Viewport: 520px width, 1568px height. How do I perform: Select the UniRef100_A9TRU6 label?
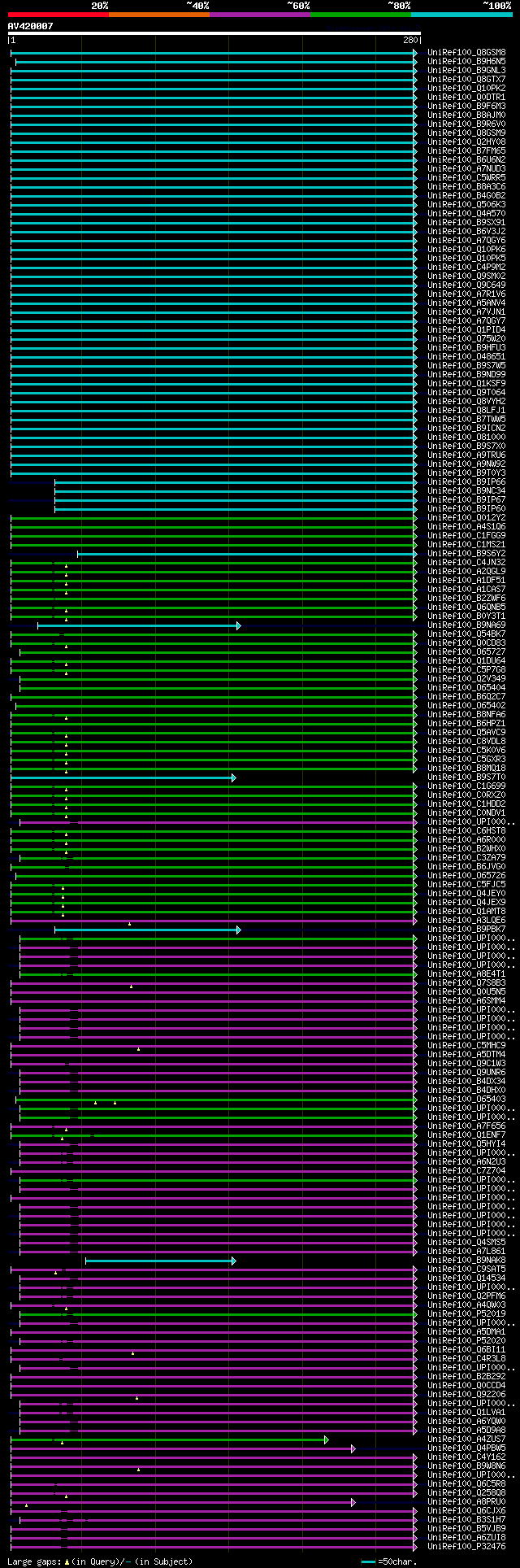466,455
